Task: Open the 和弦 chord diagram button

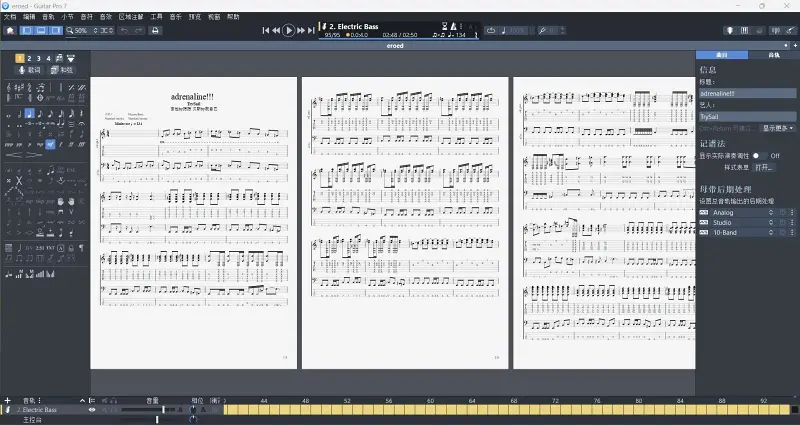Action: point(62,70)
